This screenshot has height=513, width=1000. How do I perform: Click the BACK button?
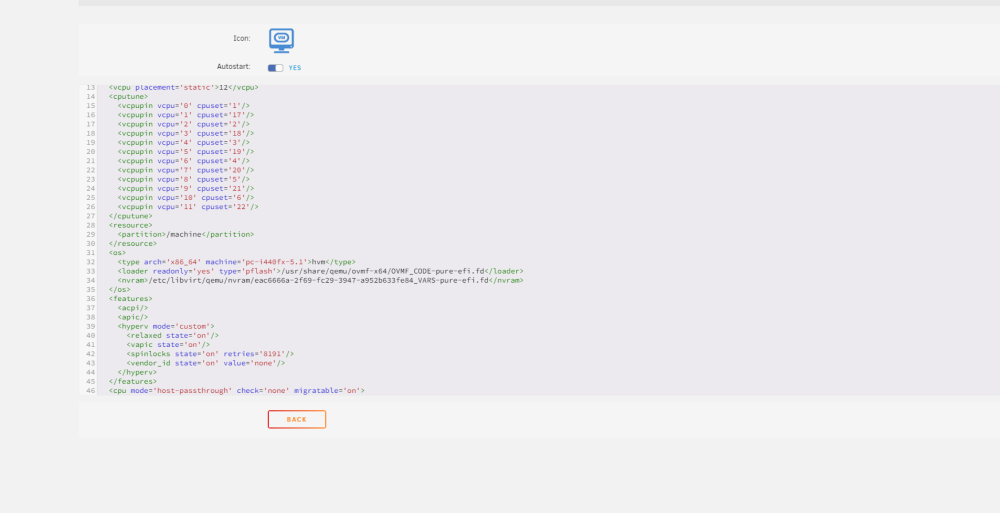(297, 419)
